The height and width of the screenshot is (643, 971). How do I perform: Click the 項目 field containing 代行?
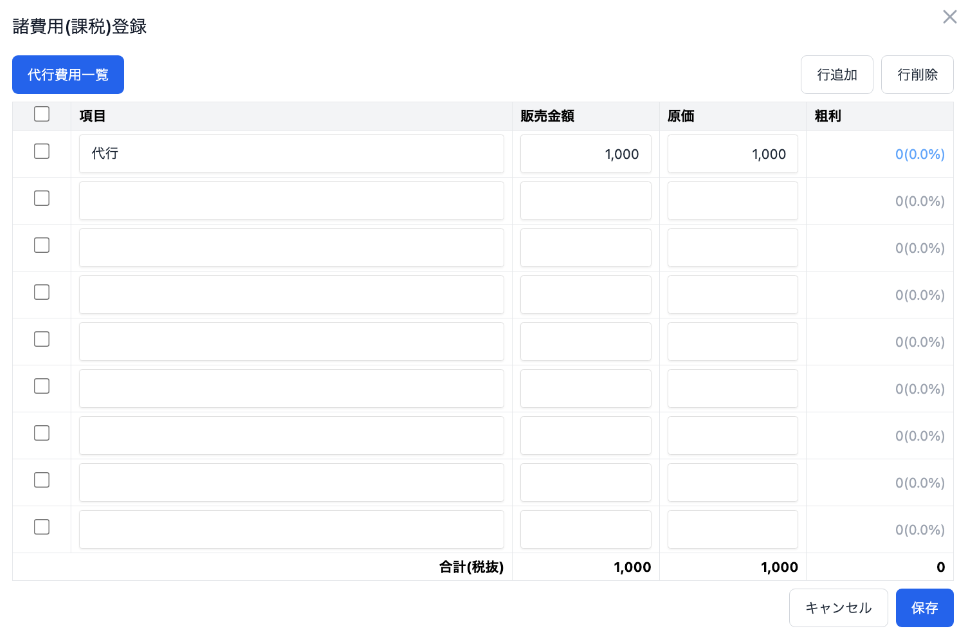(x=291, y=154)
